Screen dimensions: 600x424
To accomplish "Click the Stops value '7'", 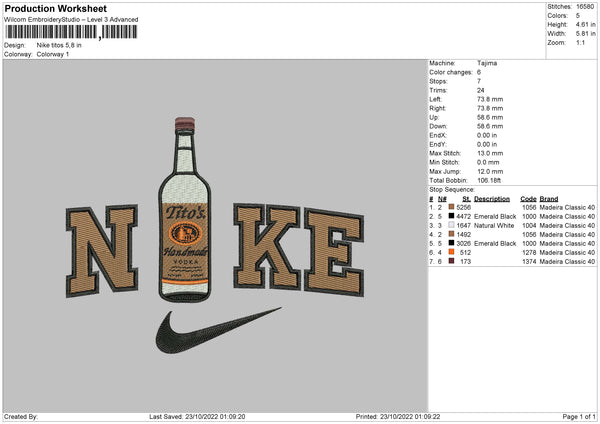I will [479, 81].
